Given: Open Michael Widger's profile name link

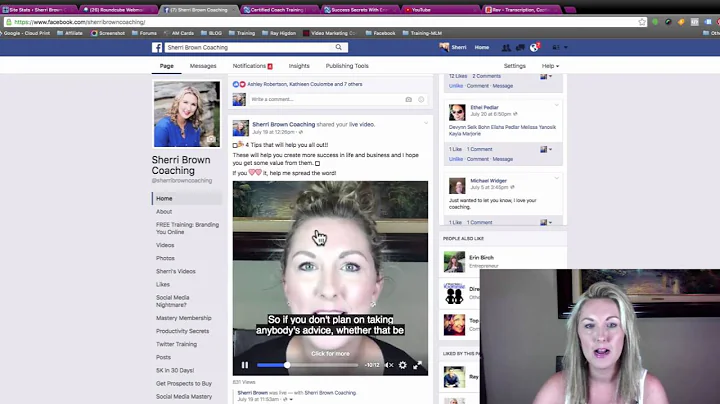Looking at the screenshot, I should click(489, 181).
